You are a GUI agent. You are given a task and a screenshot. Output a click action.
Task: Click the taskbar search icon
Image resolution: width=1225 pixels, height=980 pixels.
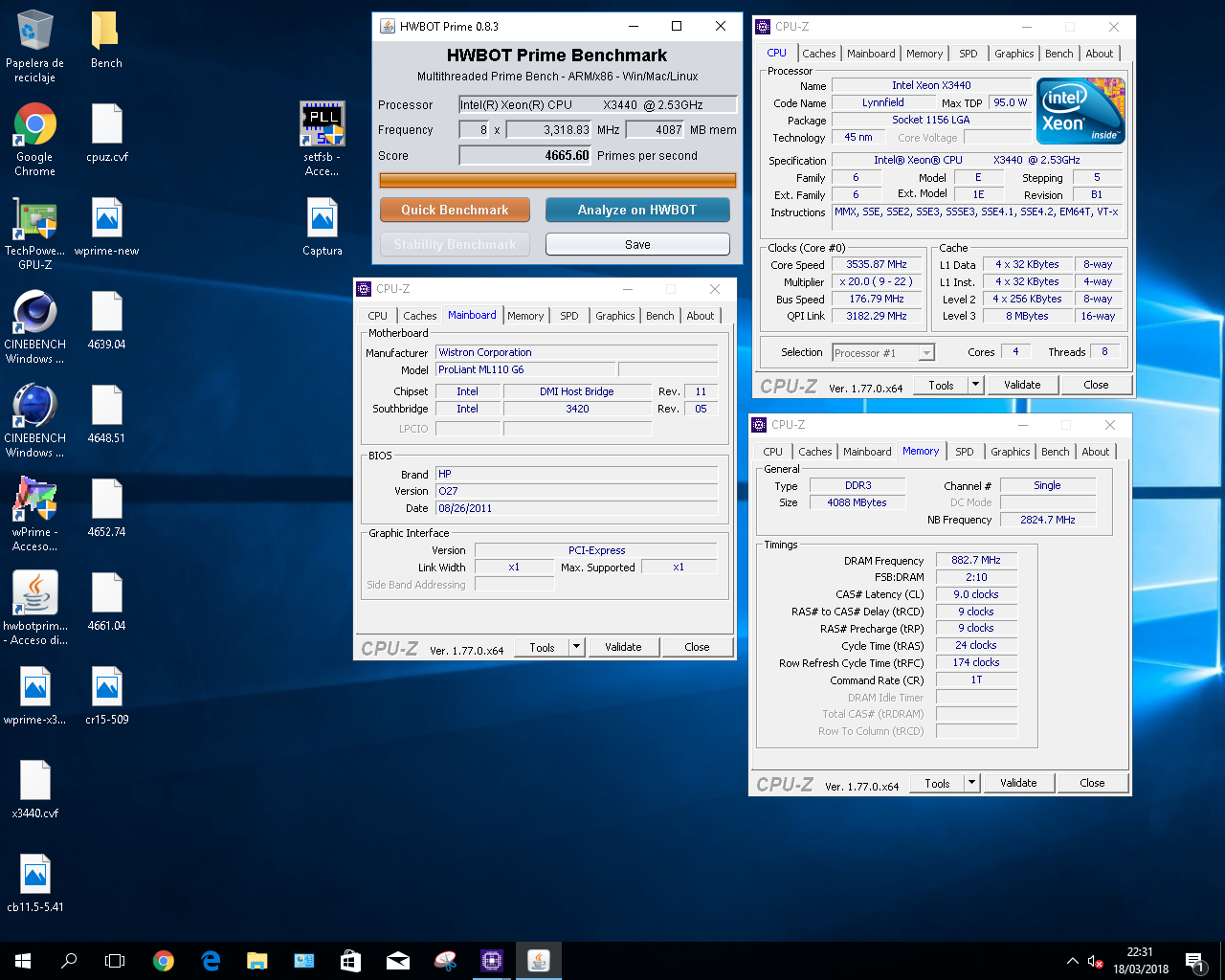(x=69, y=961)
